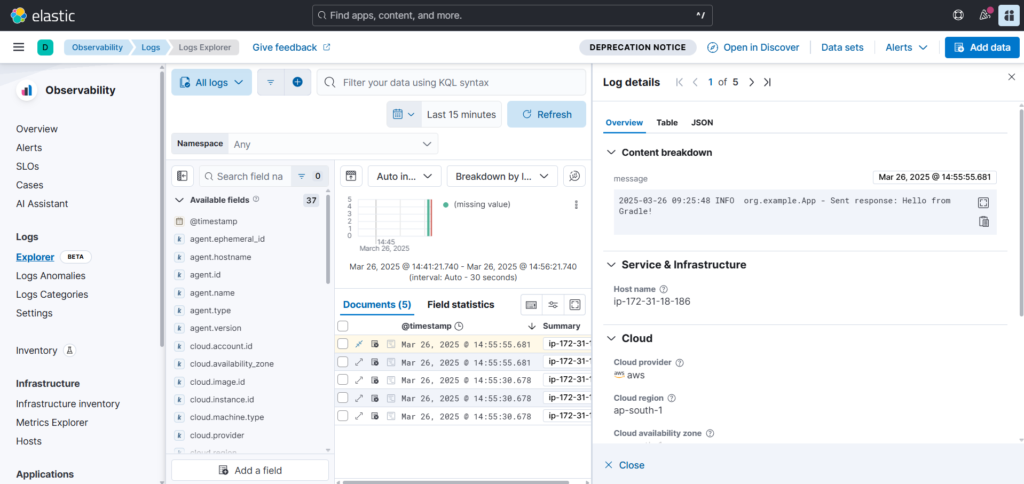The image size is (1024, 484).
Task: Click the Refresh button
Action: click(547, 114)
